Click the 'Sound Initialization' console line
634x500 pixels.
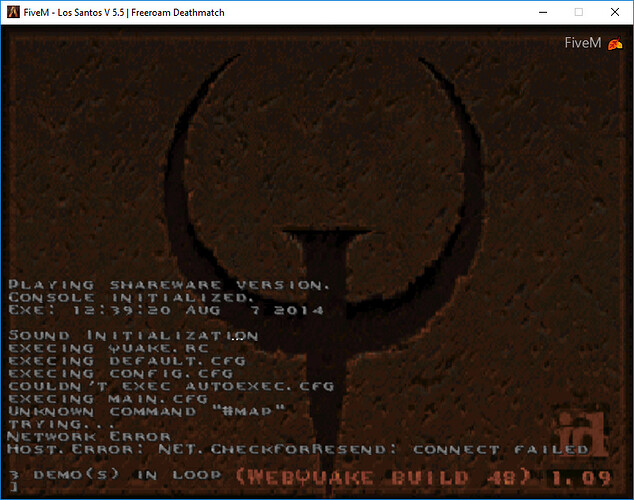point(133,335)
